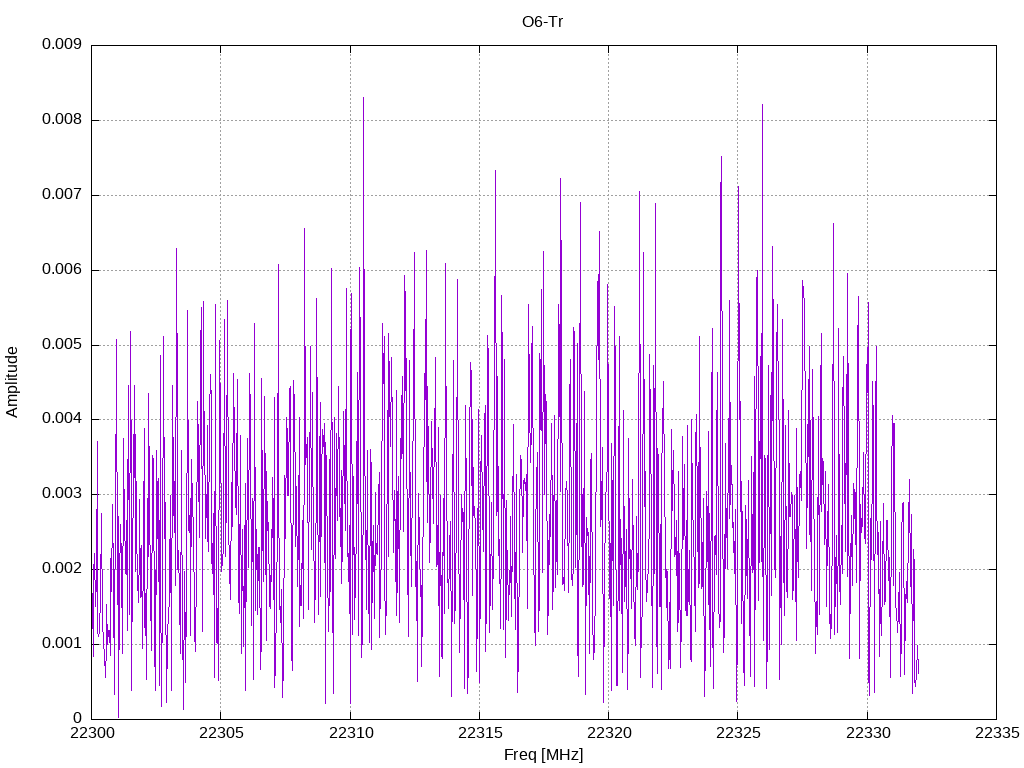This screenshot has width=1024, height=768.
Task: Click the Freq [MHz] axis label
Action: click(x=543, y=755)
